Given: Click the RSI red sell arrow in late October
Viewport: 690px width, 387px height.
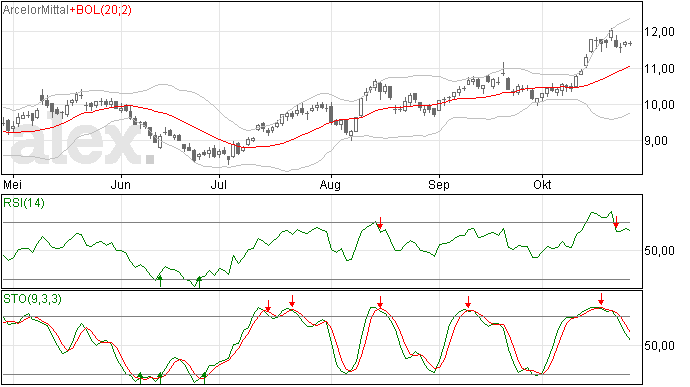Looking at the screenshot, I should 616,222.
